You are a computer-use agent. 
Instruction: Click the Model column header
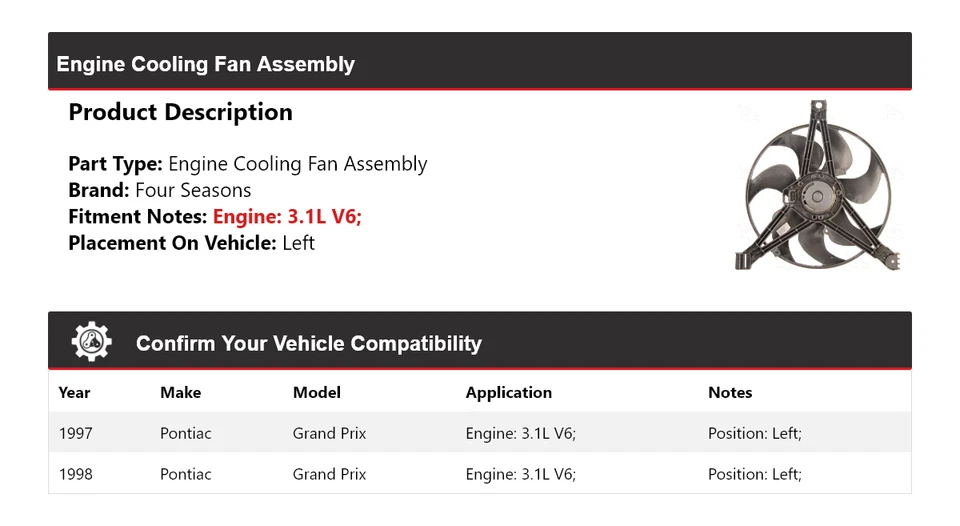pos(316,392)
